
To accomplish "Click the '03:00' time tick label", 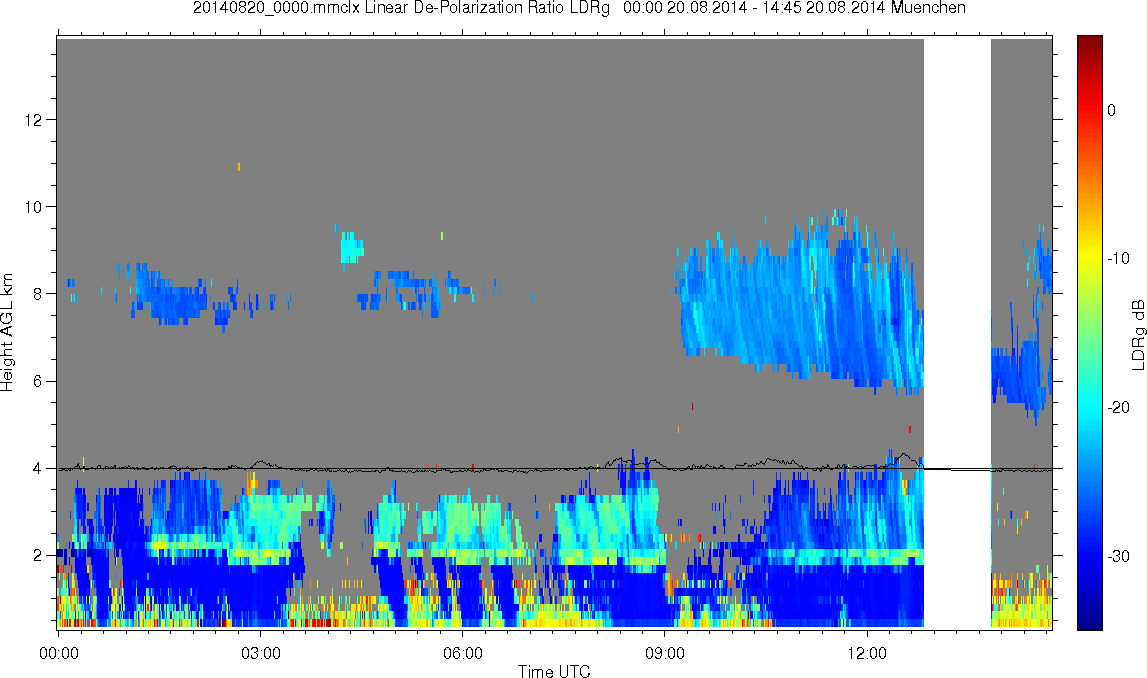I will click(260, 653).
